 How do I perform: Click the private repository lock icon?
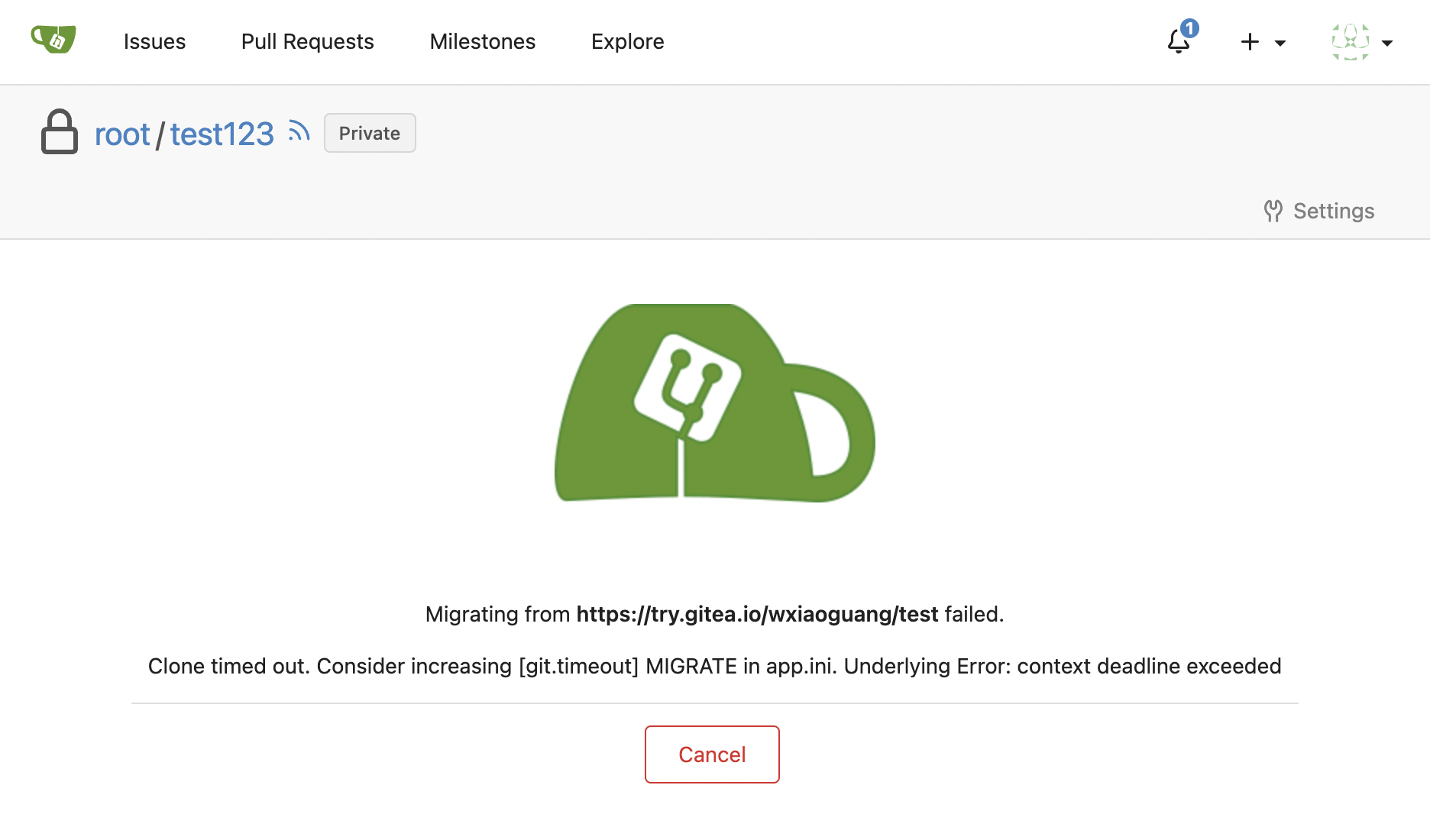(x=60, y=131)
